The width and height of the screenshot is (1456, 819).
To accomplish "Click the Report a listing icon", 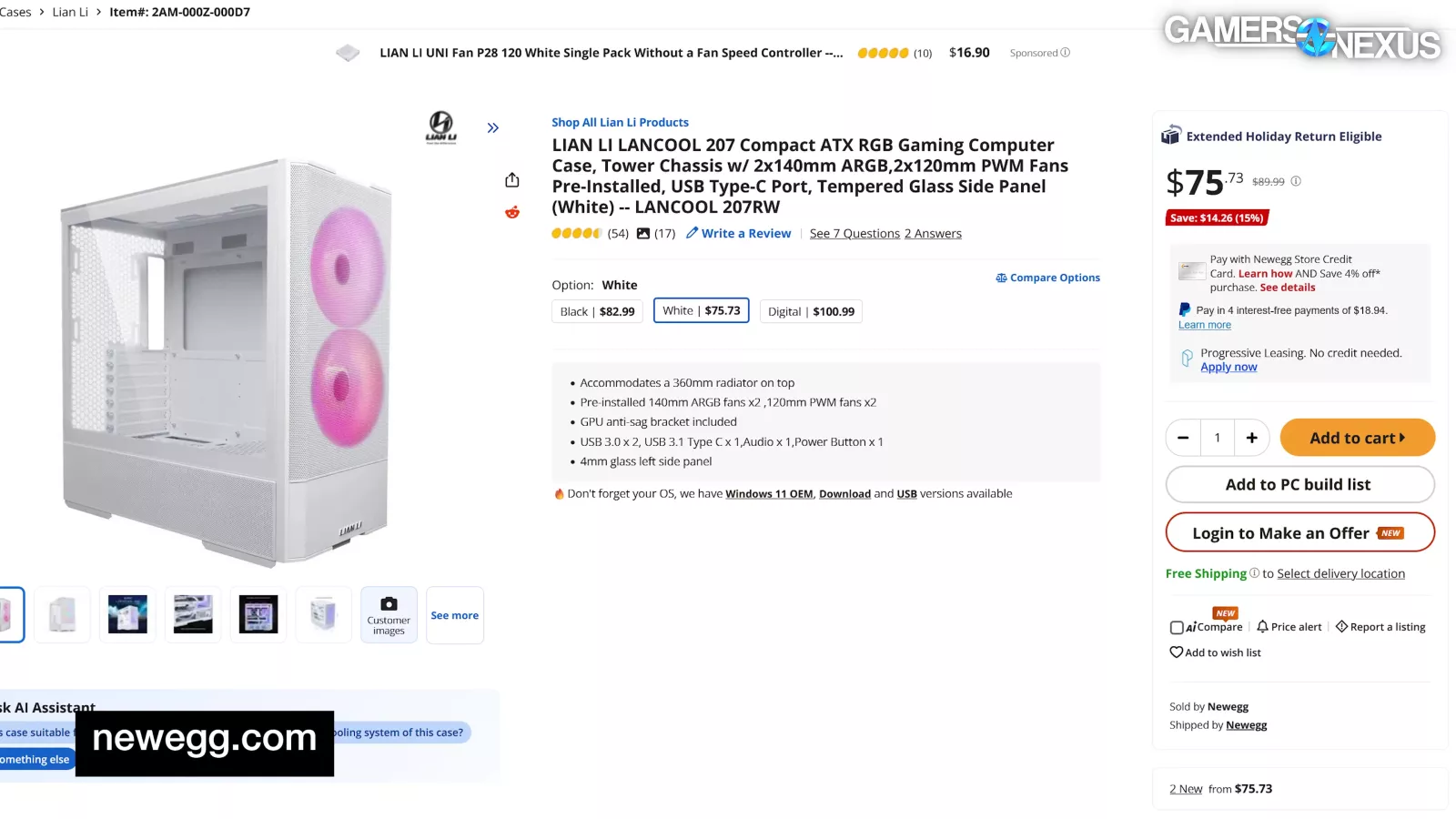I will pyautogui.click(x=1341, y=626).
